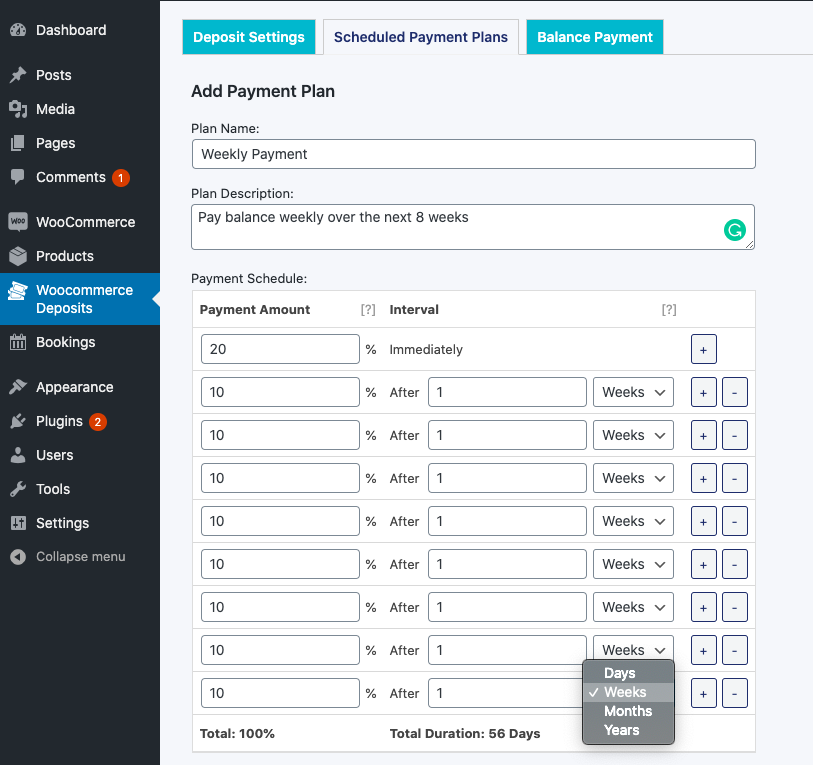
Task: Click the Users person icon
Action: point(18,455)
